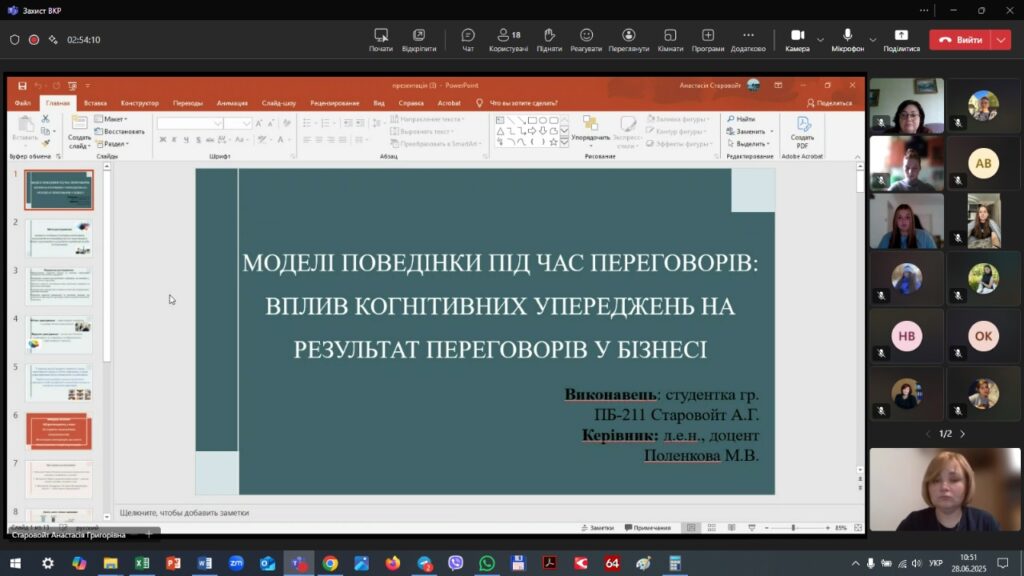Show the participants list with 18 users

(x=508, y=39)
